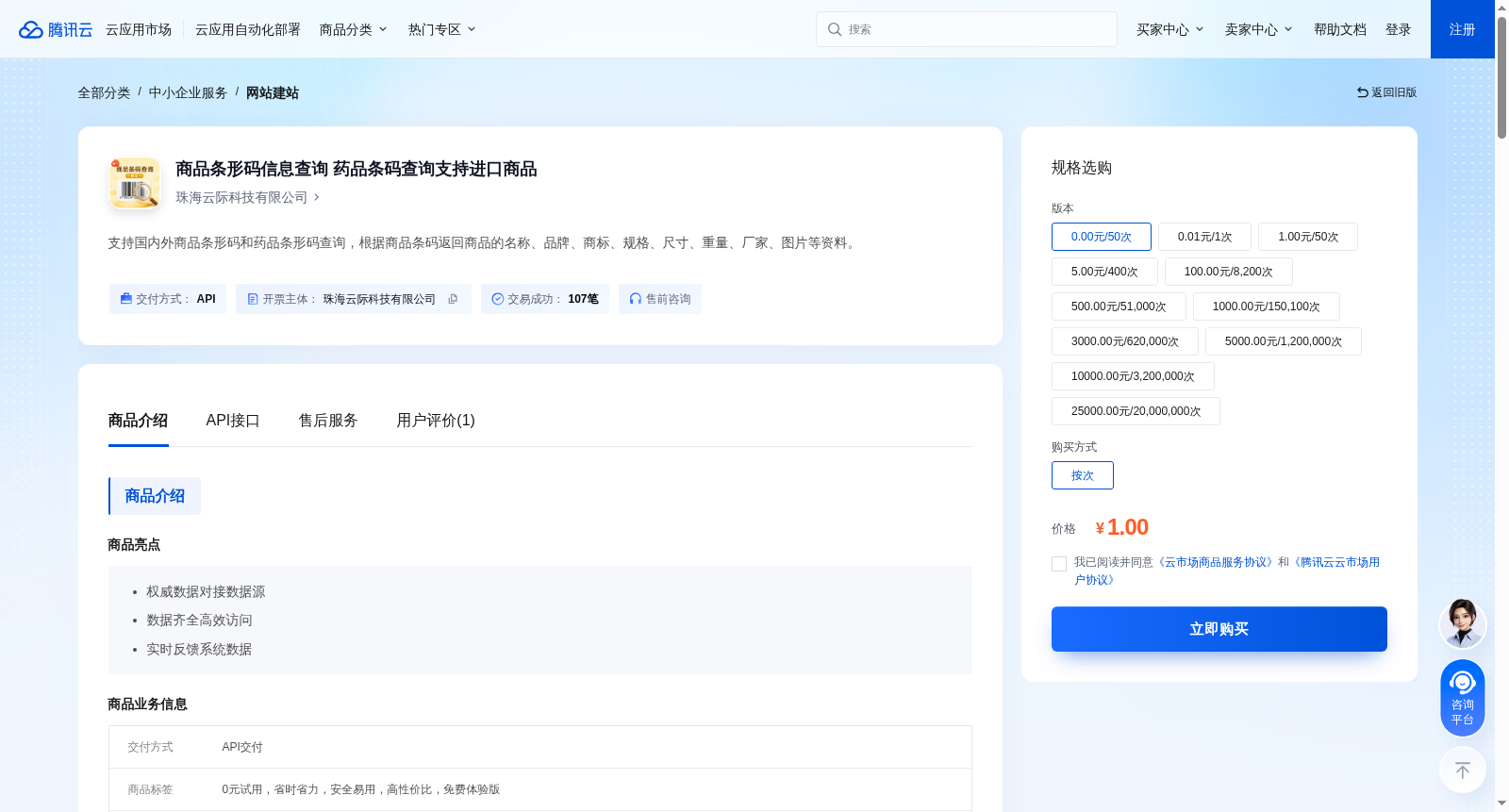Click the text 实时反馈系统数据

click(199, 650)
